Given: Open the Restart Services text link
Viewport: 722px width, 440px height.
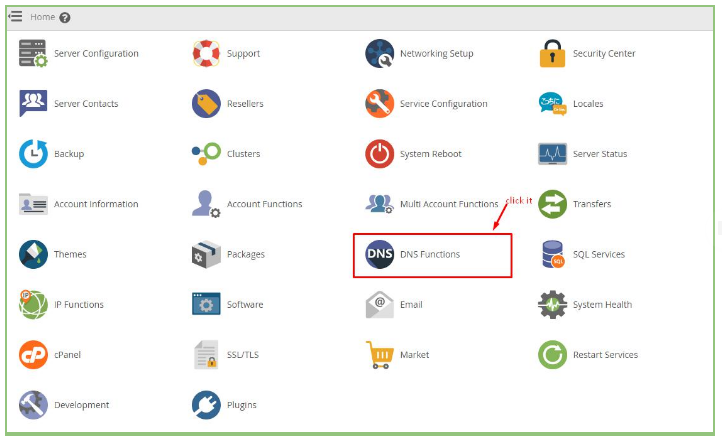Looking at the screenshot, I should pos(605,354).
